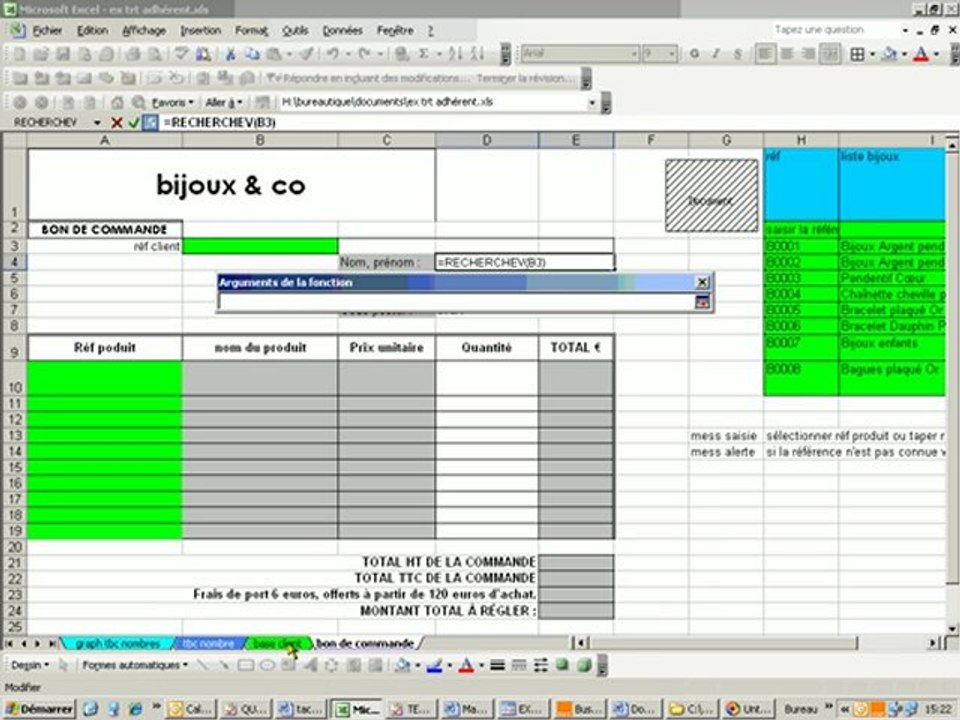Open the Format menu

pos(251,30)
